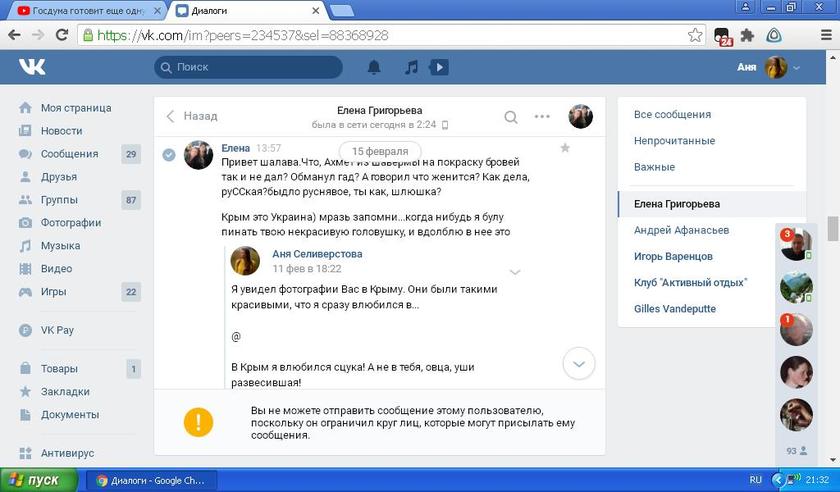Image resolution: width=840 pixels, height=492 pixels.
Task: Click the Games controller icon in sidebar
Action: point(25,292)
